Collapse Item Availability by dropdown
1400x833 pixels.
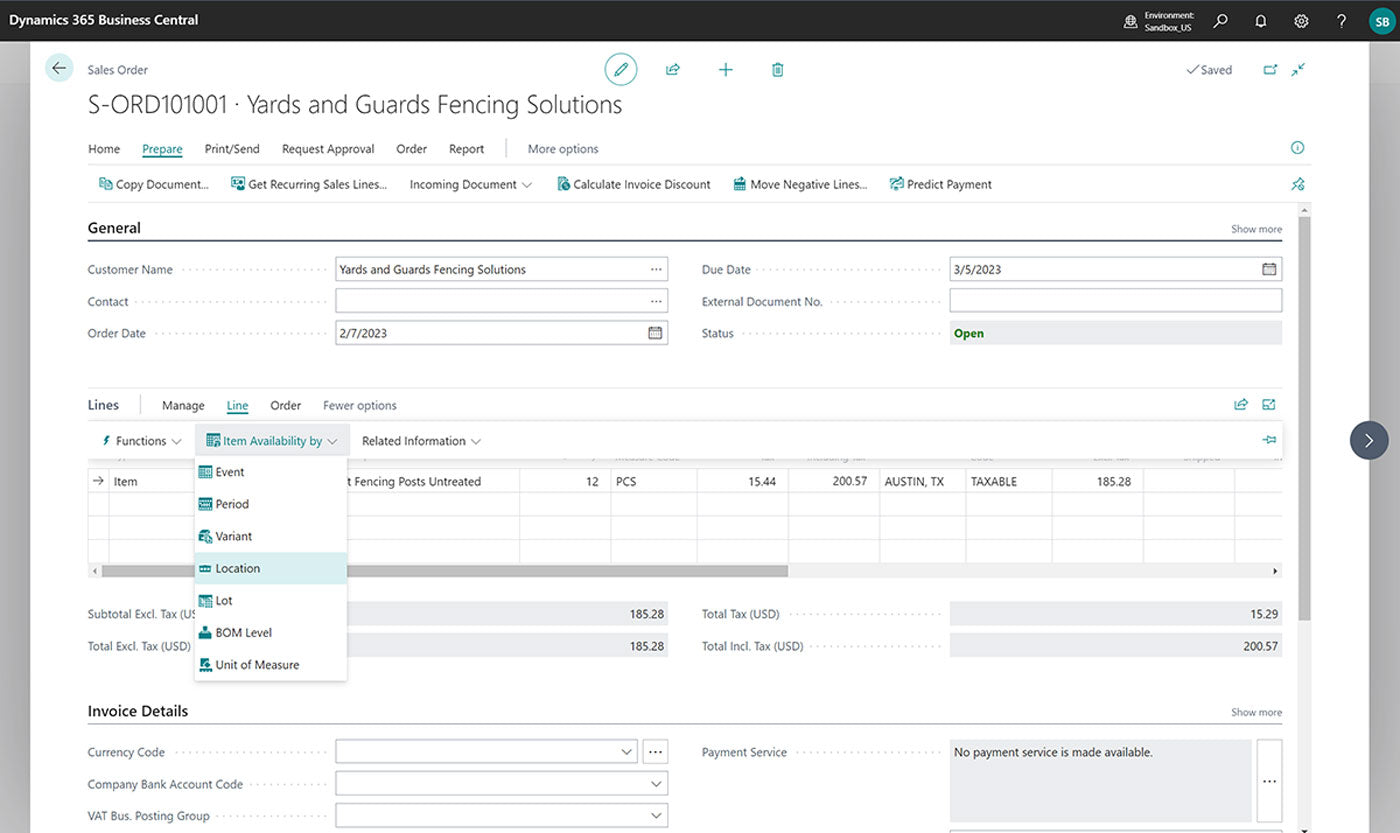point(272,441)
